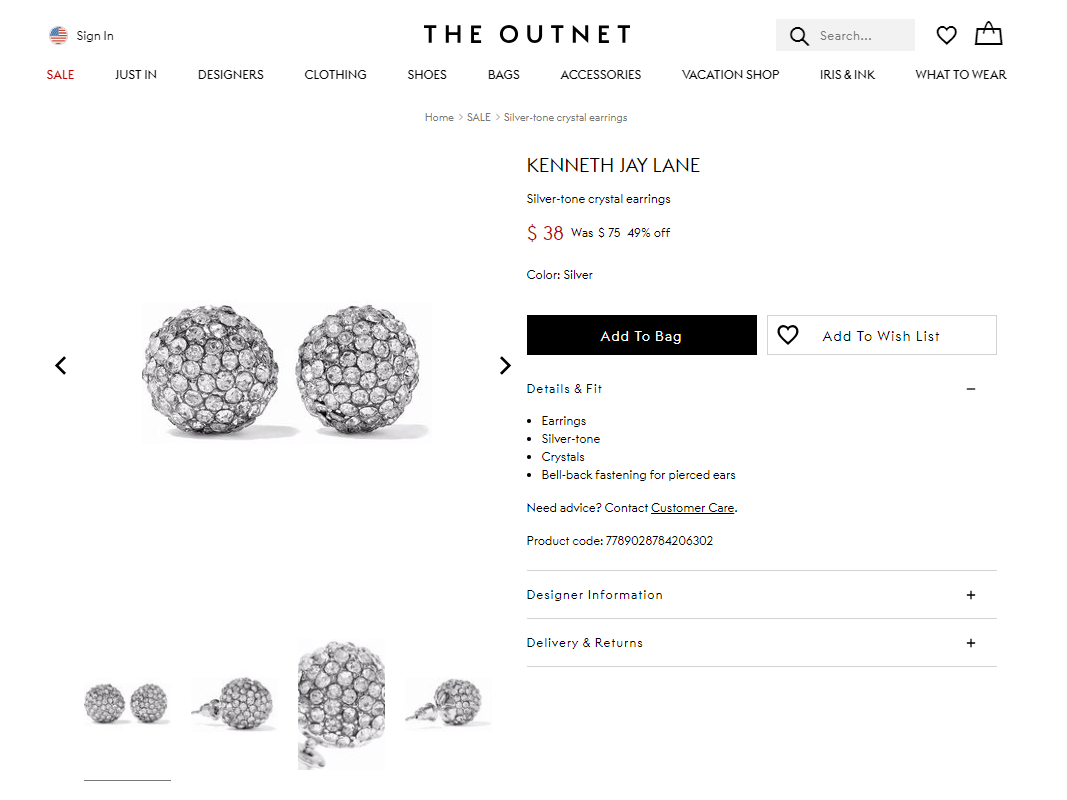The height and width of the screenshot is (800, 1067).
Task: Click the search magnifier icon
Action: pyautogui.click(x=799, y=36)
